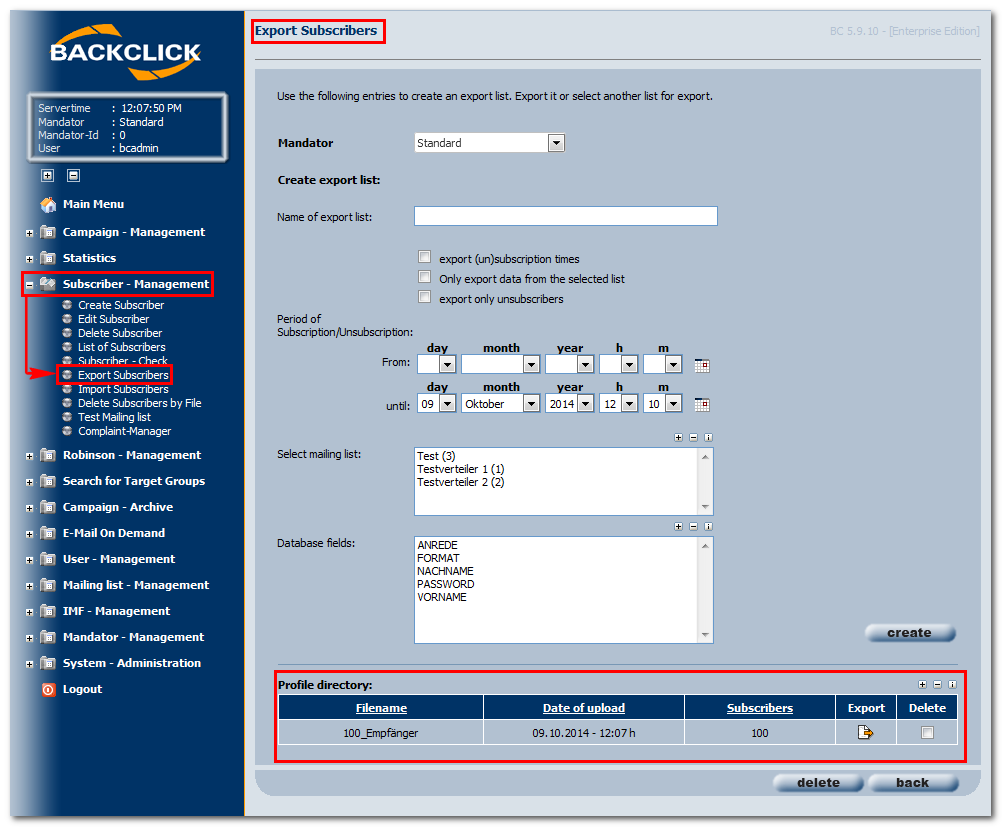The image size is (1002, 827).
Task: Click collapse-all minus icon below Servertime box
Action: point(73,175)
